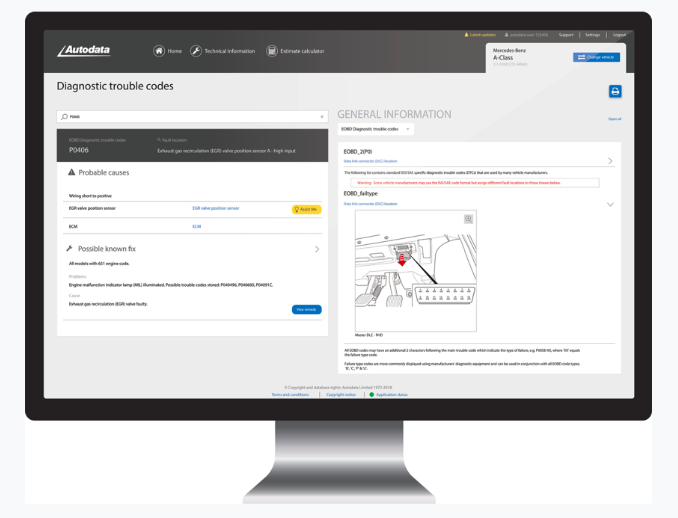Image resolution: width=678 pixels, height=518 pixels.
Task: Click the red ISO/SAE warning message
Action: pyautogui.click(x=475, y=183)
